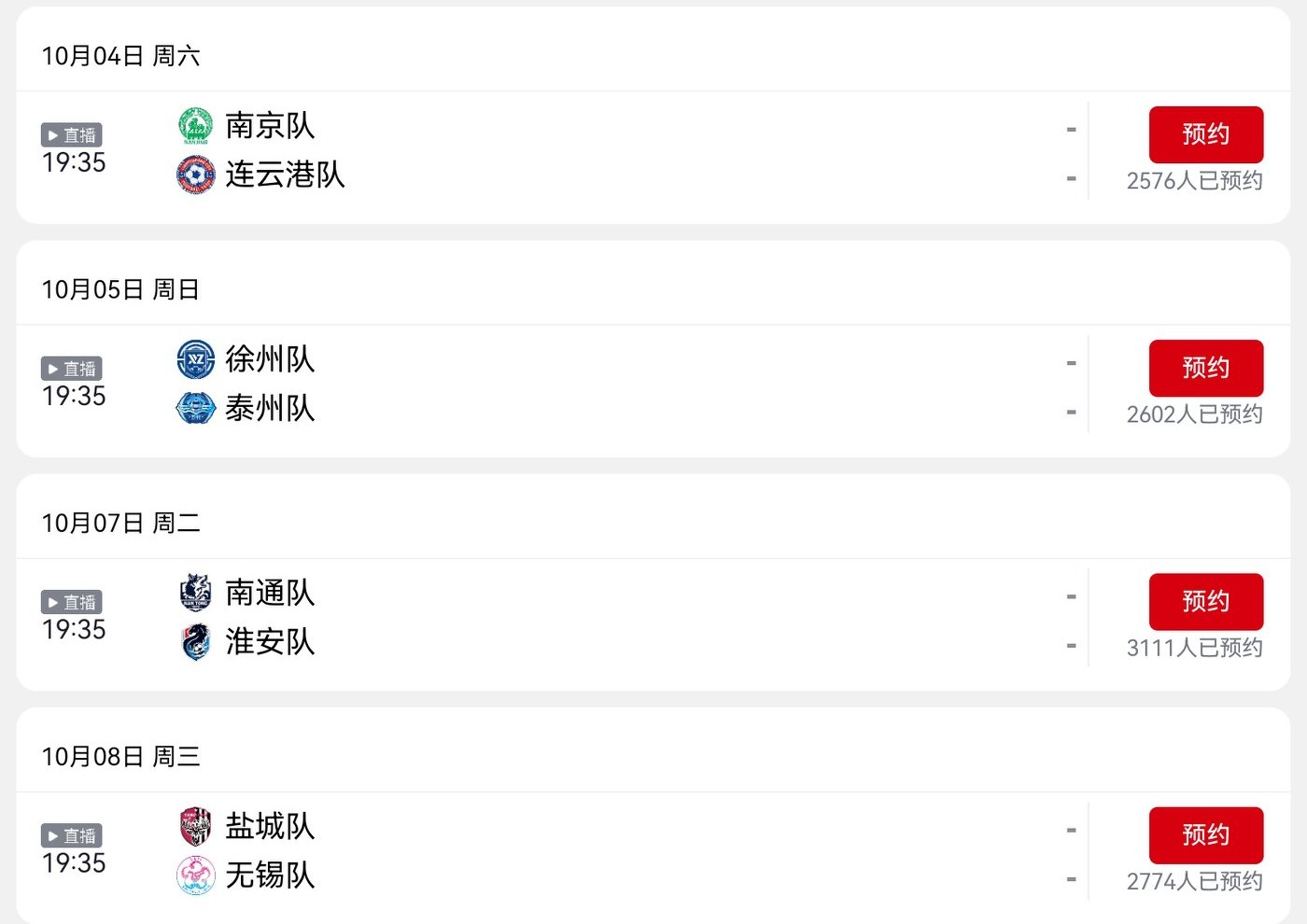Select the 直播 tag for 南通队 game

(x=72, y=602)
